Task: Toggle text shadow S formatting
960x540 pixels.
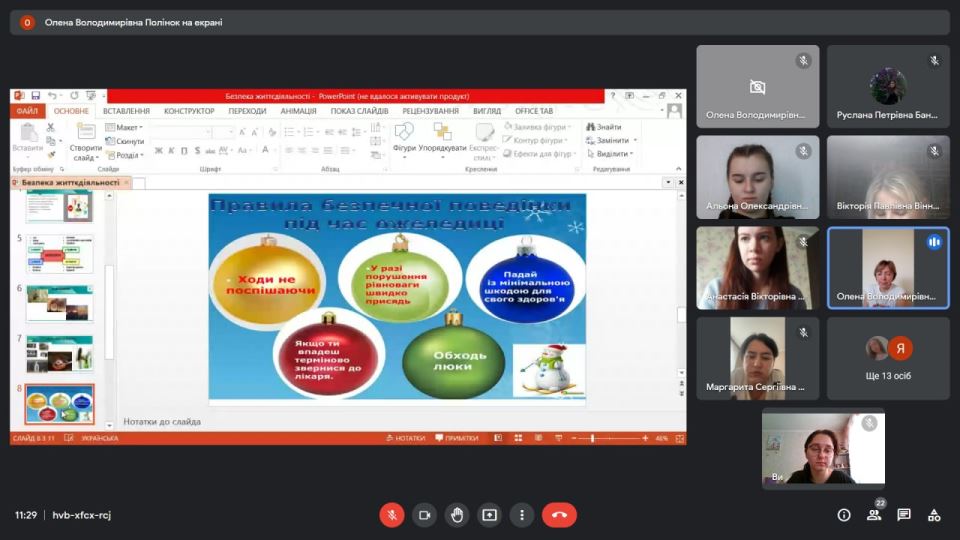Action: (x=197, y=151)
